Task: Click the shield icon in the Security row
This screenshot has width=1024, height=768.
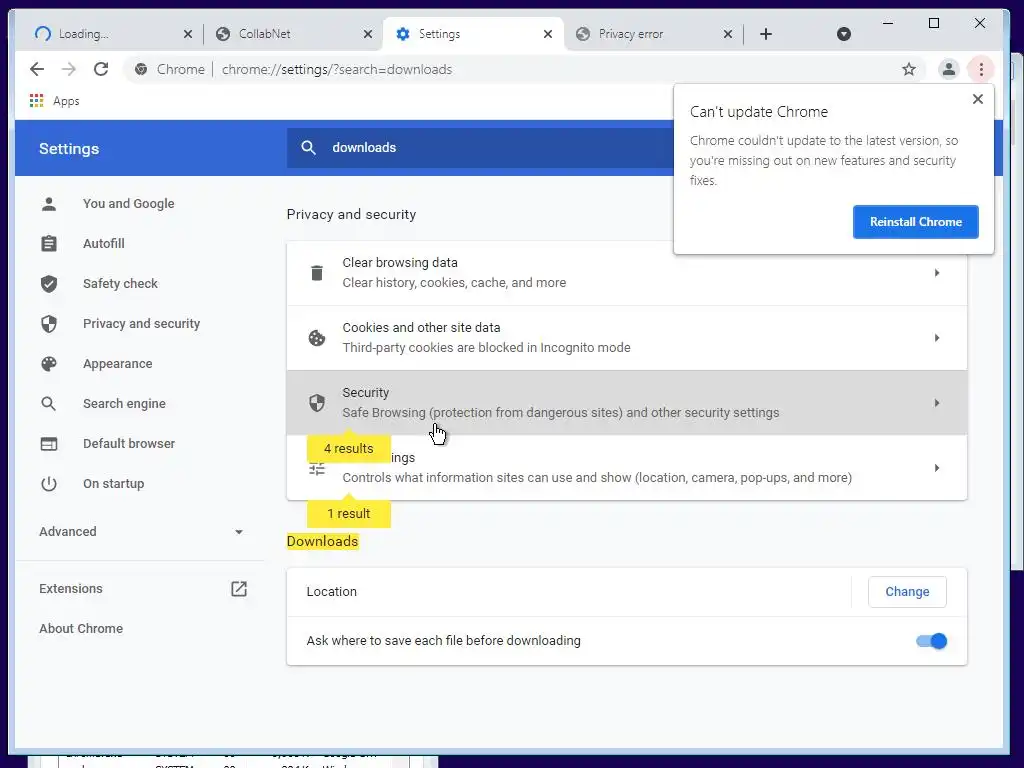Action: [317, 403]
